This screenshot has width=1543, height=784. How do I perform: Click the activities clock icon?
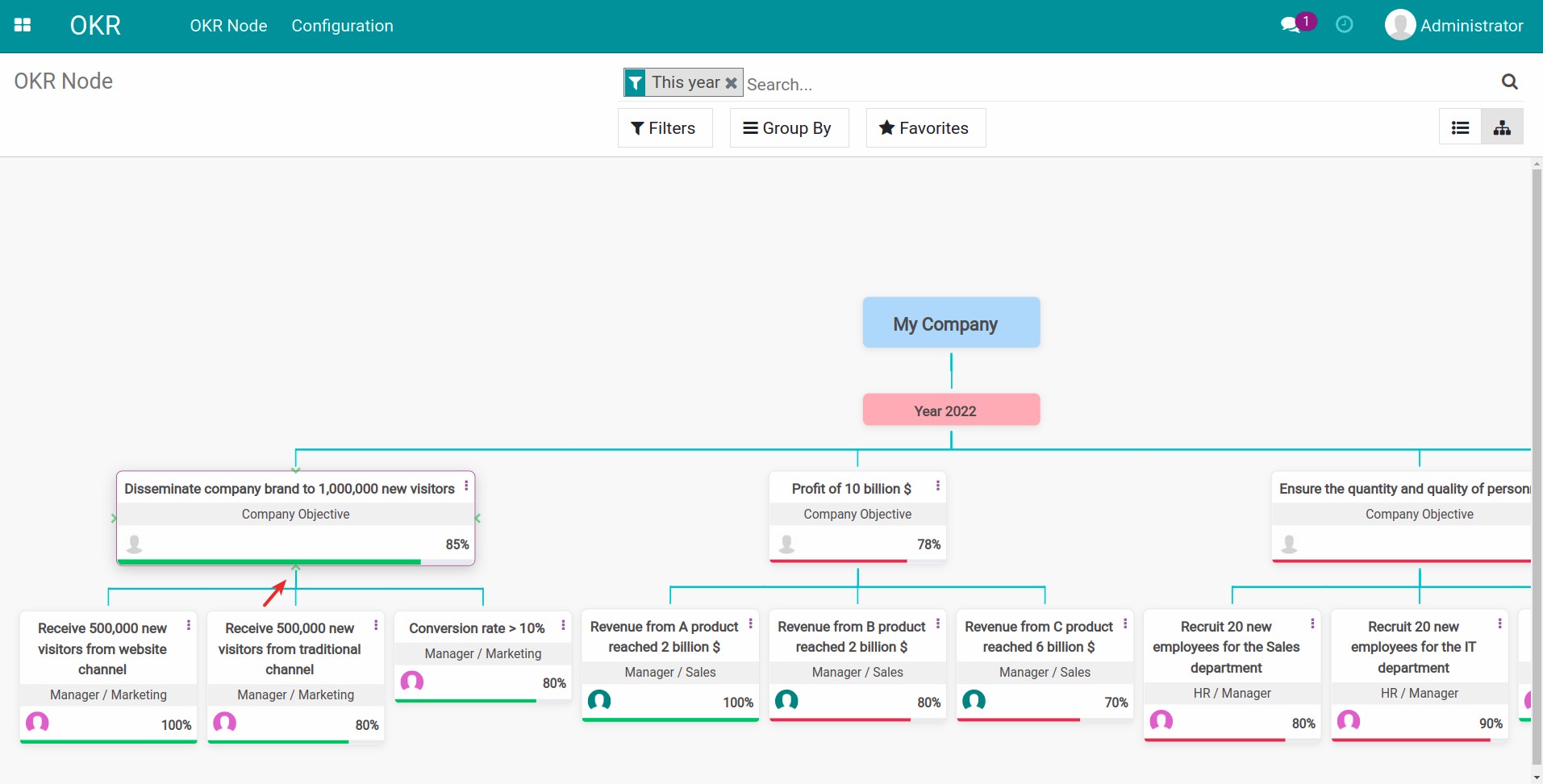pyautogui.click(x=1344, y=25)
